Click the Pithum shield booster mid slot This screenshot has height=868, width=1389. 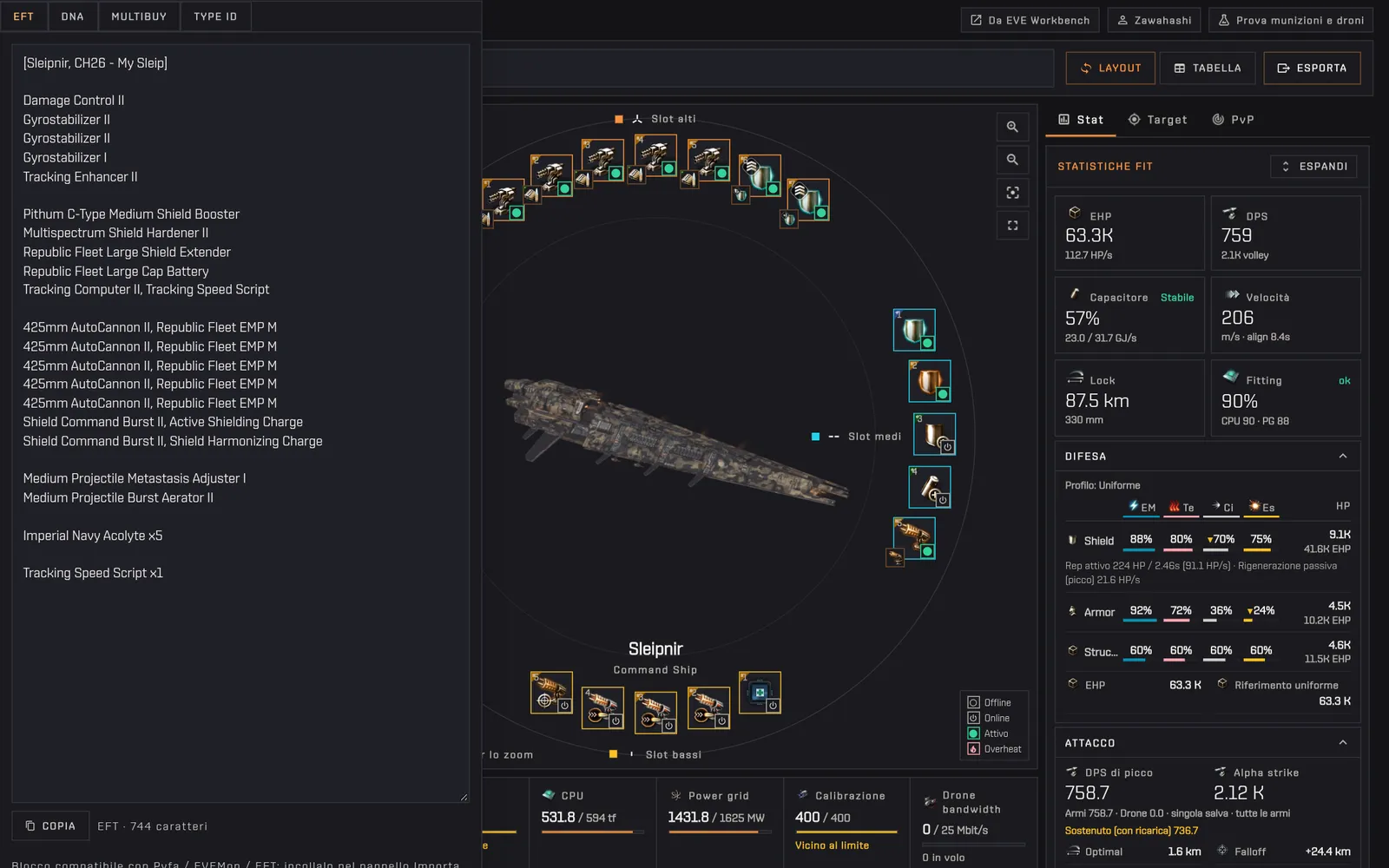[914, 330]
